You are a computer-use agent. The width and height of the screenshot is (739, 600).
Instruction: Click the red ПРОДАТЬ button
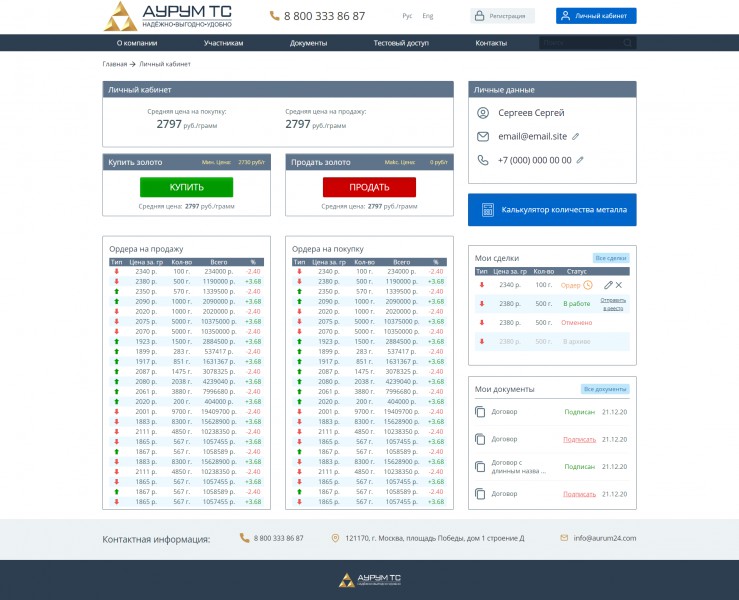tap(370, 187)
